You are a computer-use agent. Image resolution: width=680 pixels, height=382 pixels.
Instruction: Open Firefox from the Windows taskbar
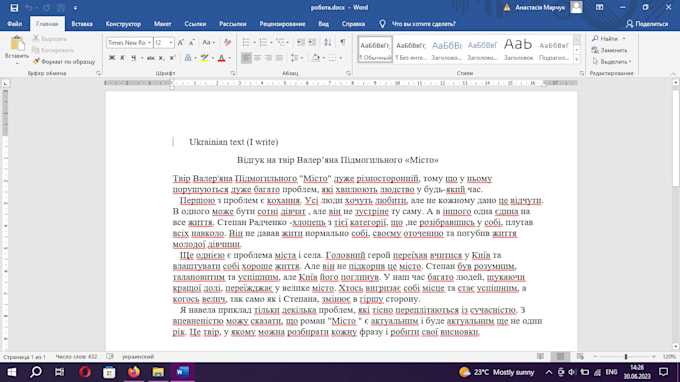[134, 372]
